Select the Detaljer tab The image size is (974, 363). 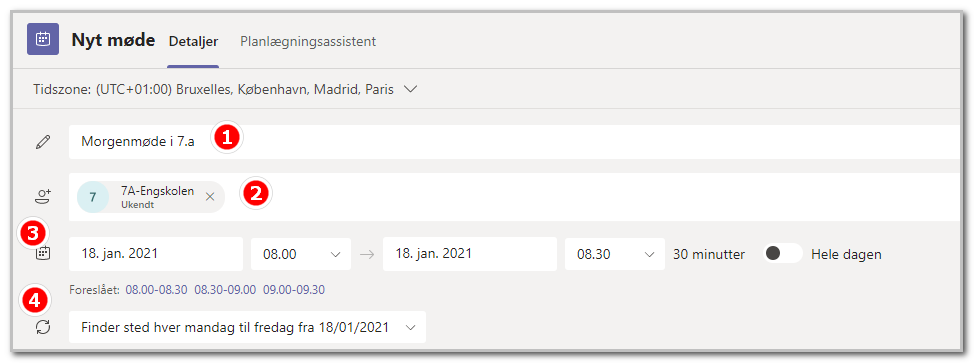click(193, 42)
